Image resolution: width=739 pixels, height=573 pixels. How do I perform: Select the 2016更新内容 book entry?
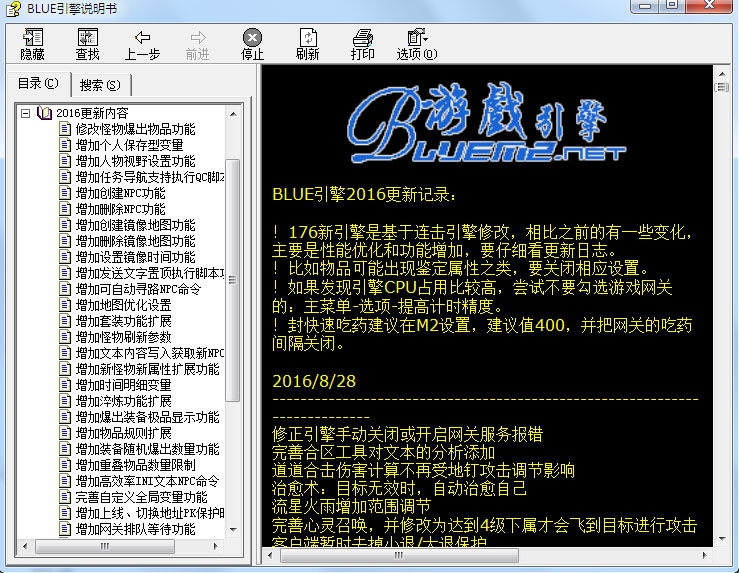pos(92,113)
